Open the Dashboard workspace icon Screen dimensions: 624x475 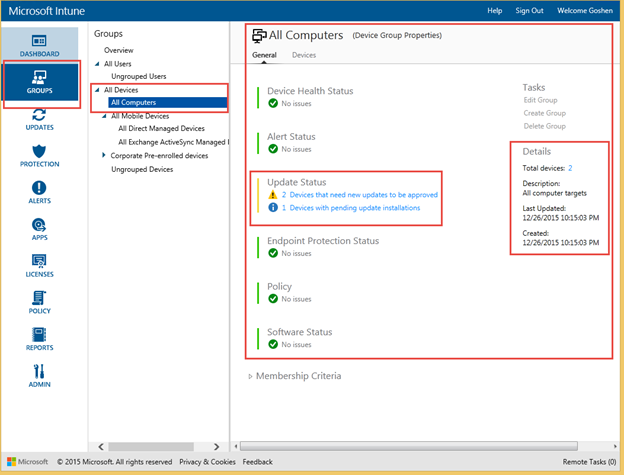point(39,41)
